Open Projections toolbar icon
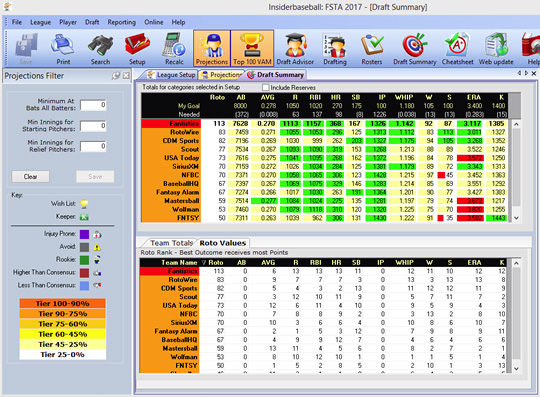Image resolution: width=540 pixels, height=397 pixels. point(212,48)
